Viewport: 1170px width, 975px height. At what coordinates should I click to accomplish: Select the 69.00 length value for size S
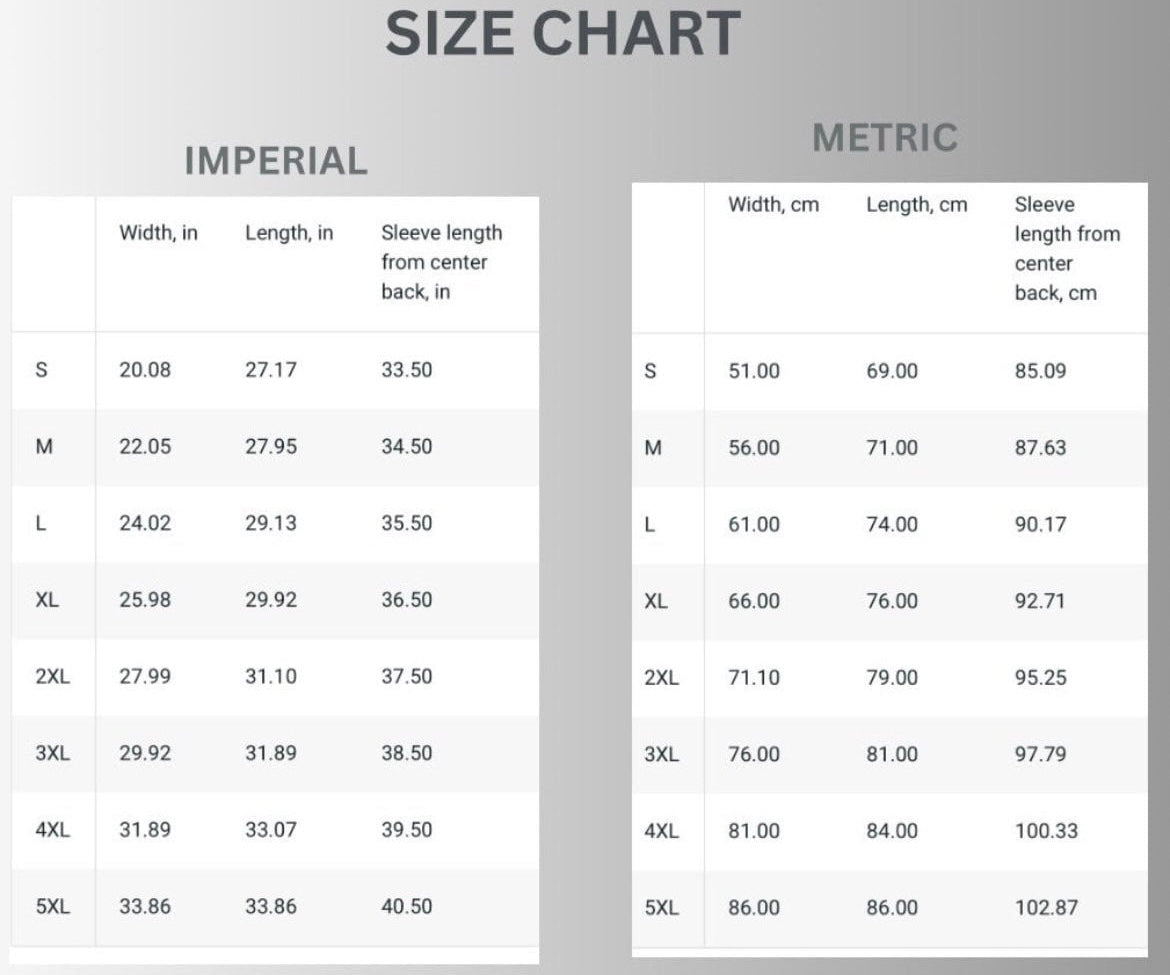(x=891, y=371)
